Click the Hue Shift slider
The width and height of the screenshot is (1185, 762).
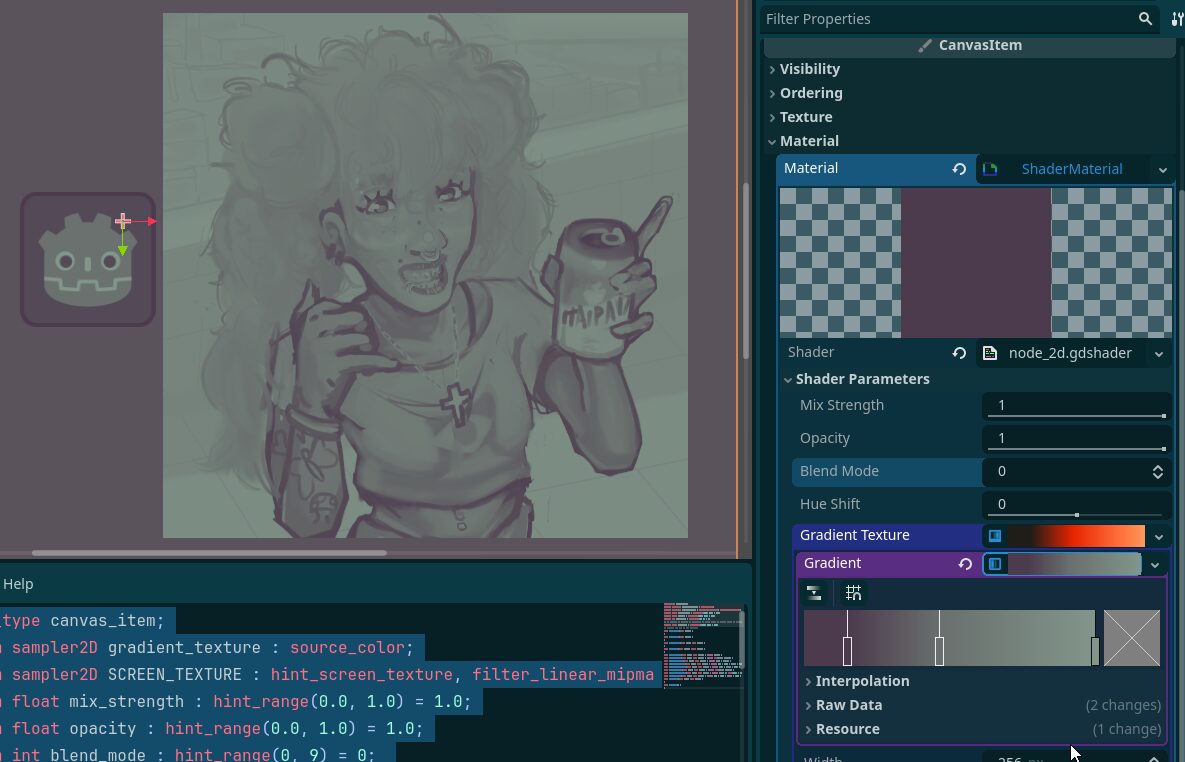click(x=1077, y=515)
